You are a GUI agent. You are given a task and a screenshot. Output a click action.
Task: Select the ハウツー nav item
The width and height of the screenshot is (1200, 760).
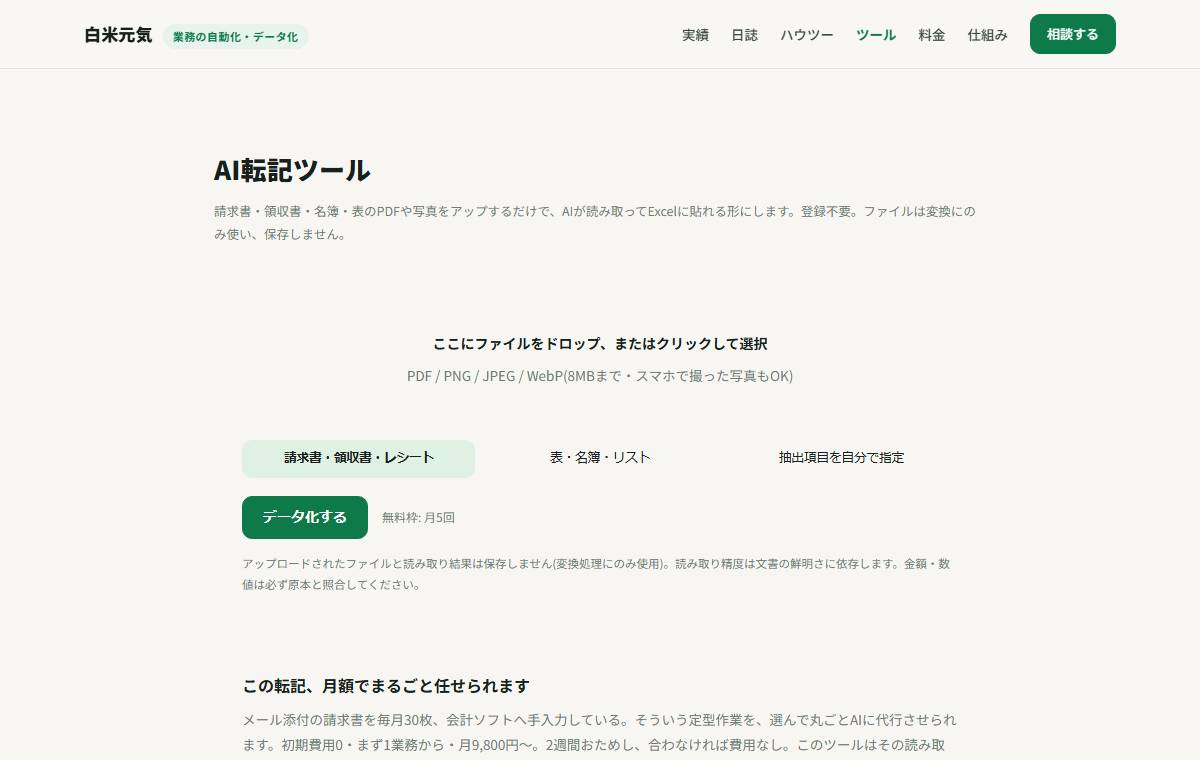coord(807,35)
